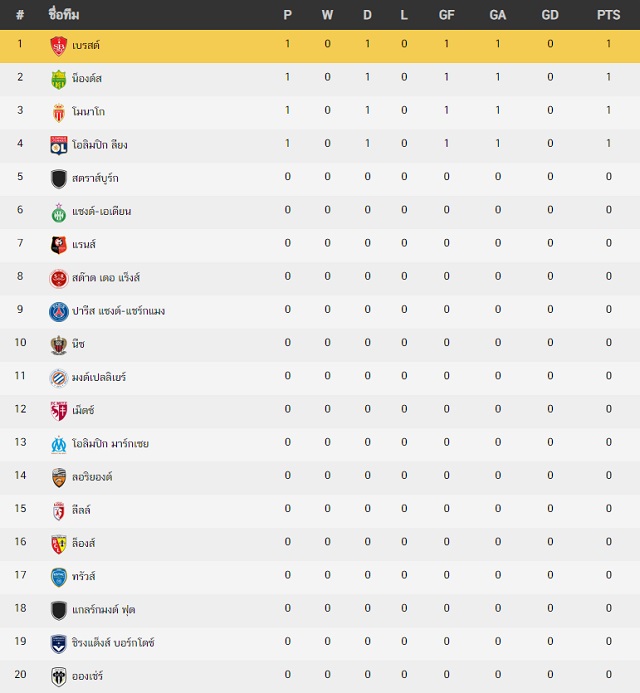640x693 pixels.
Task: Open the นีซ team name link
Action: [78, 344]
